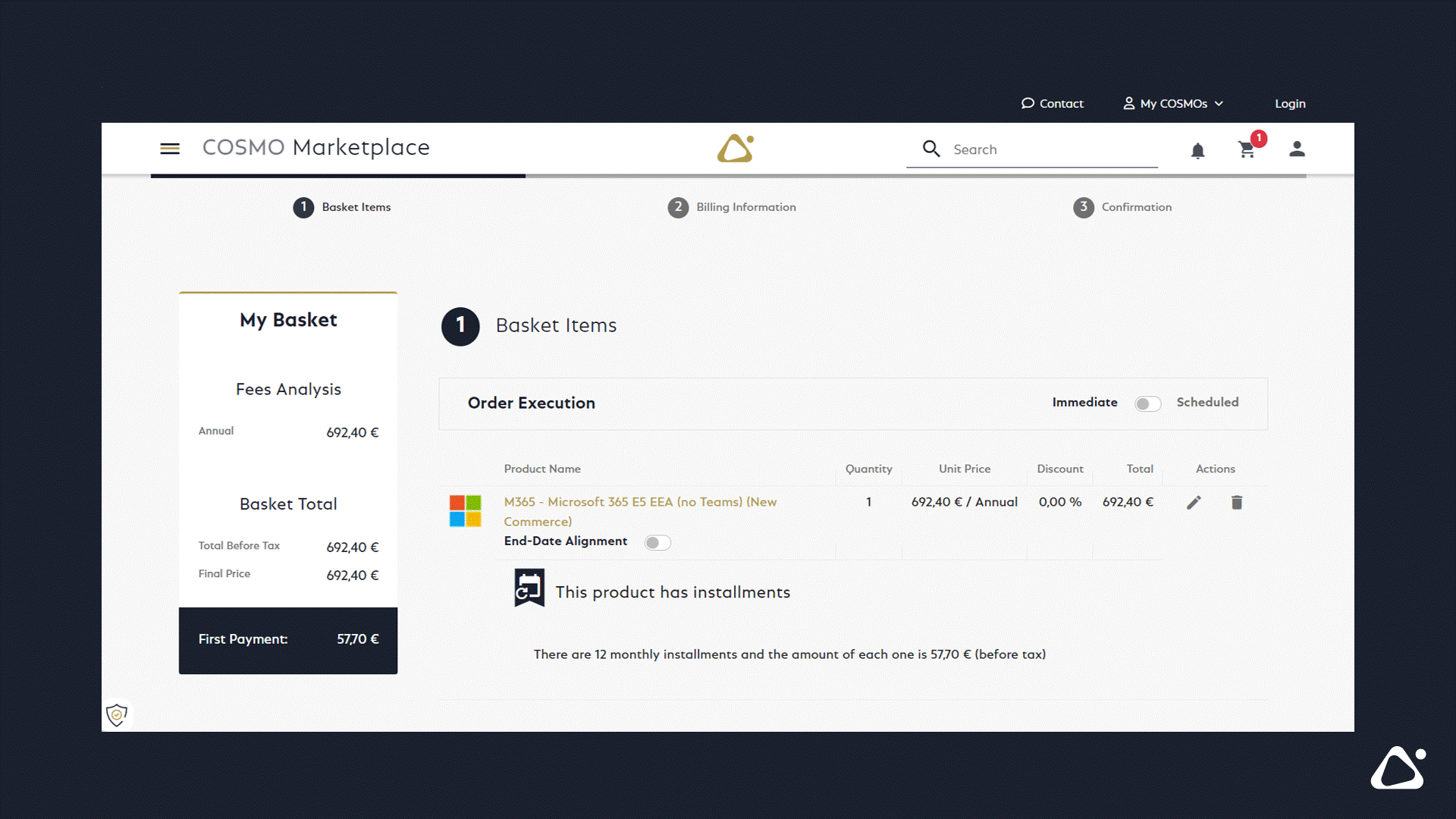The height and width of the screenshot is (819, 1456).
Task: Click the Search input field
Action: tap(1046, 149)
